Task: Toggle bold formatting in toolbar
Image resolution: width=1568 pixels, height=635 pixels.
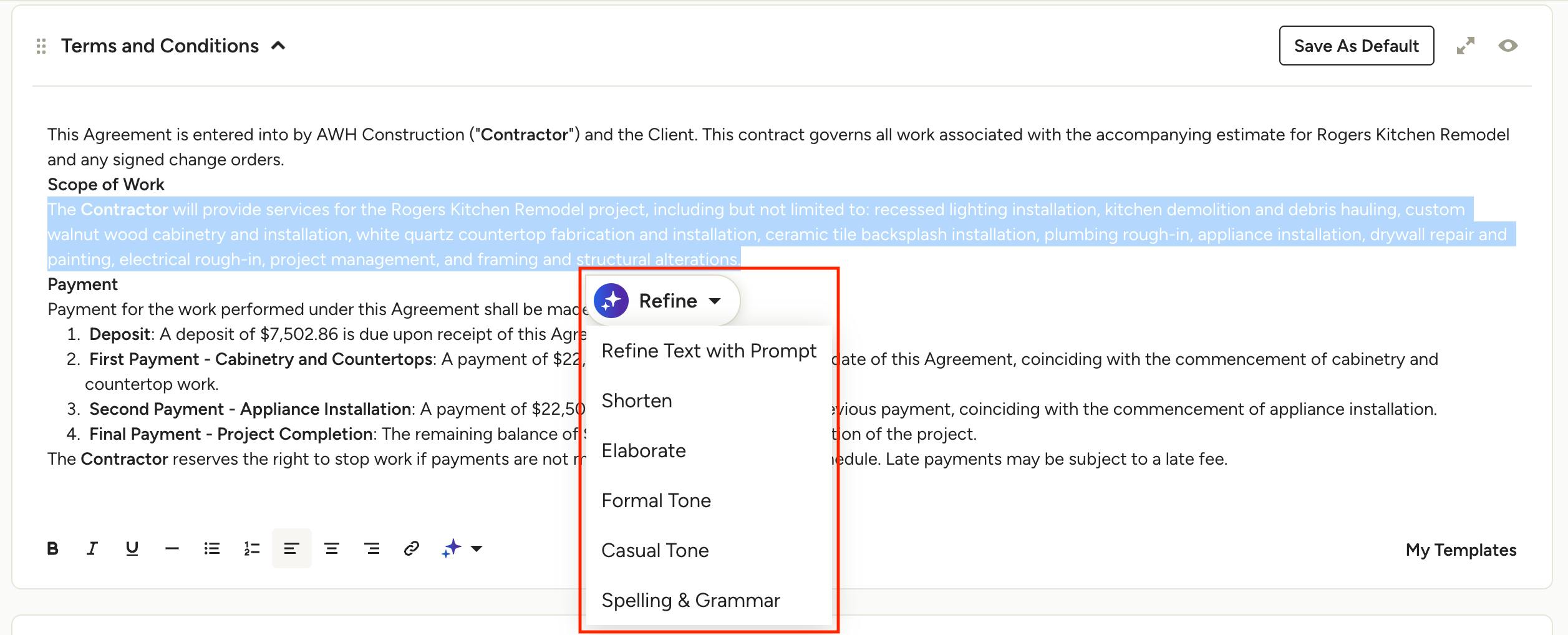Action: point(53,548)
